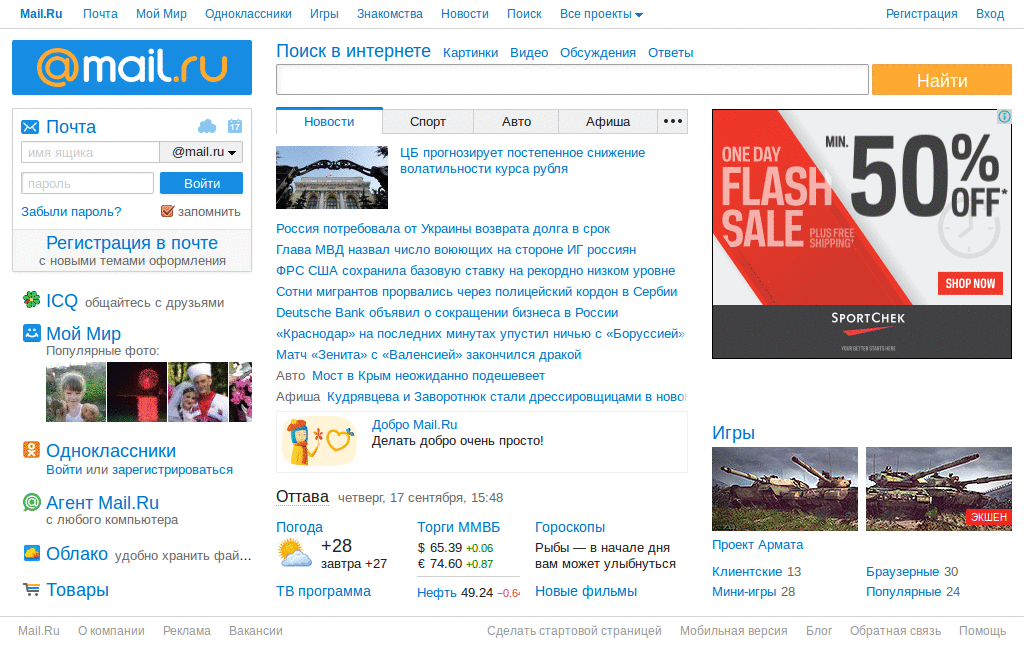The image size is (1024, 645).
Task: Switch to the Новости tab
Action: pos(329,121)
